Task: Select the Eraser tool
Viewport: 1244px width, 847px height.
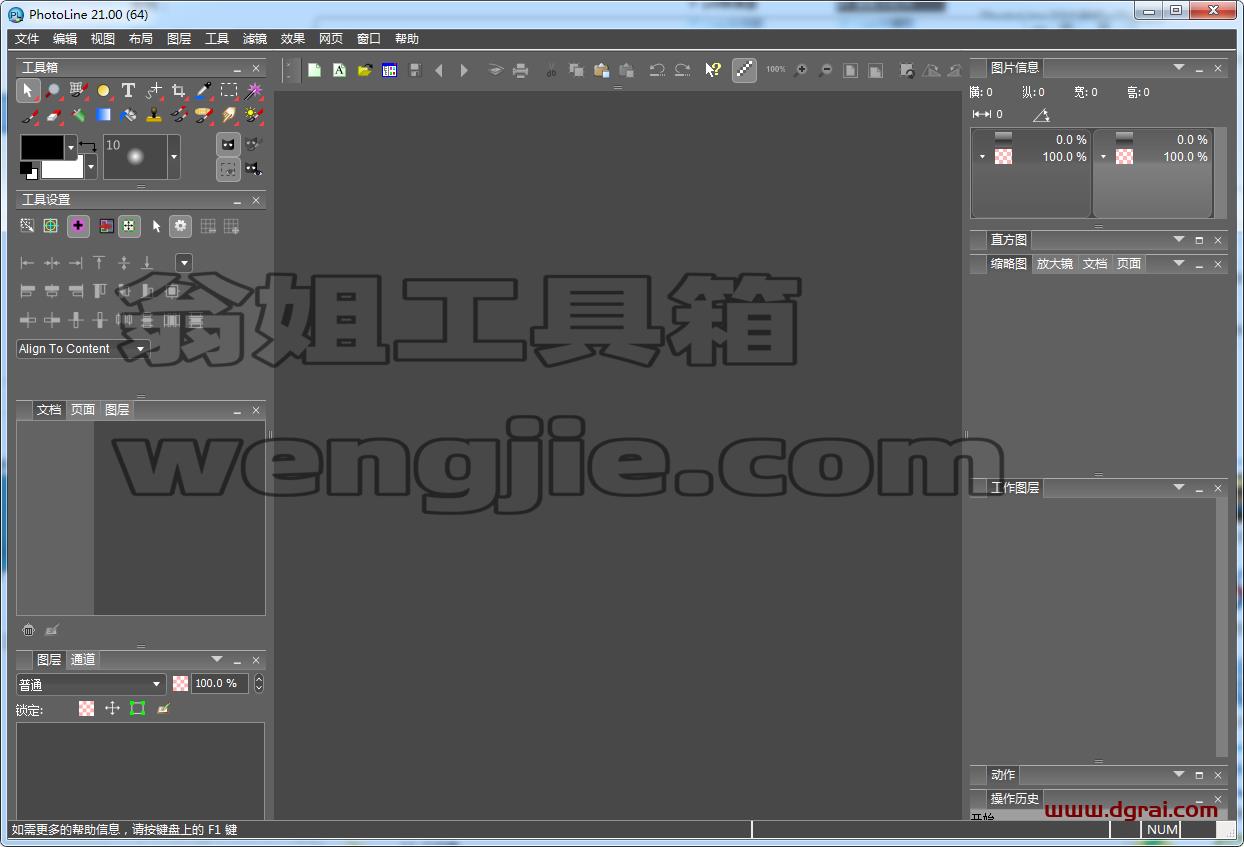Action: pos(53,115)
